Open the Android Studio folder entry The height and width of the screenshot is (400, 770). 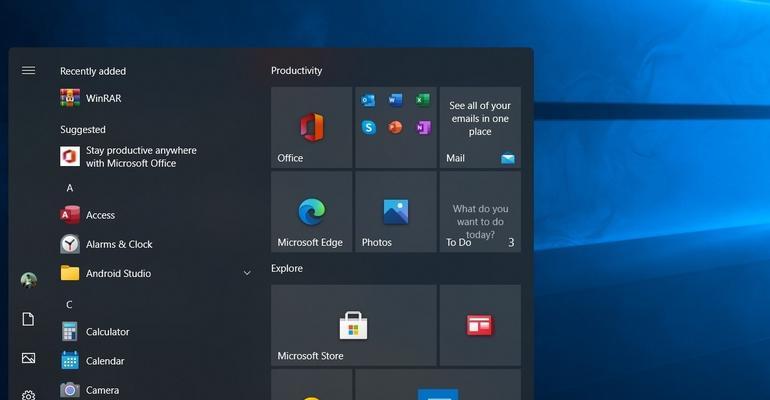click(157, 273)
